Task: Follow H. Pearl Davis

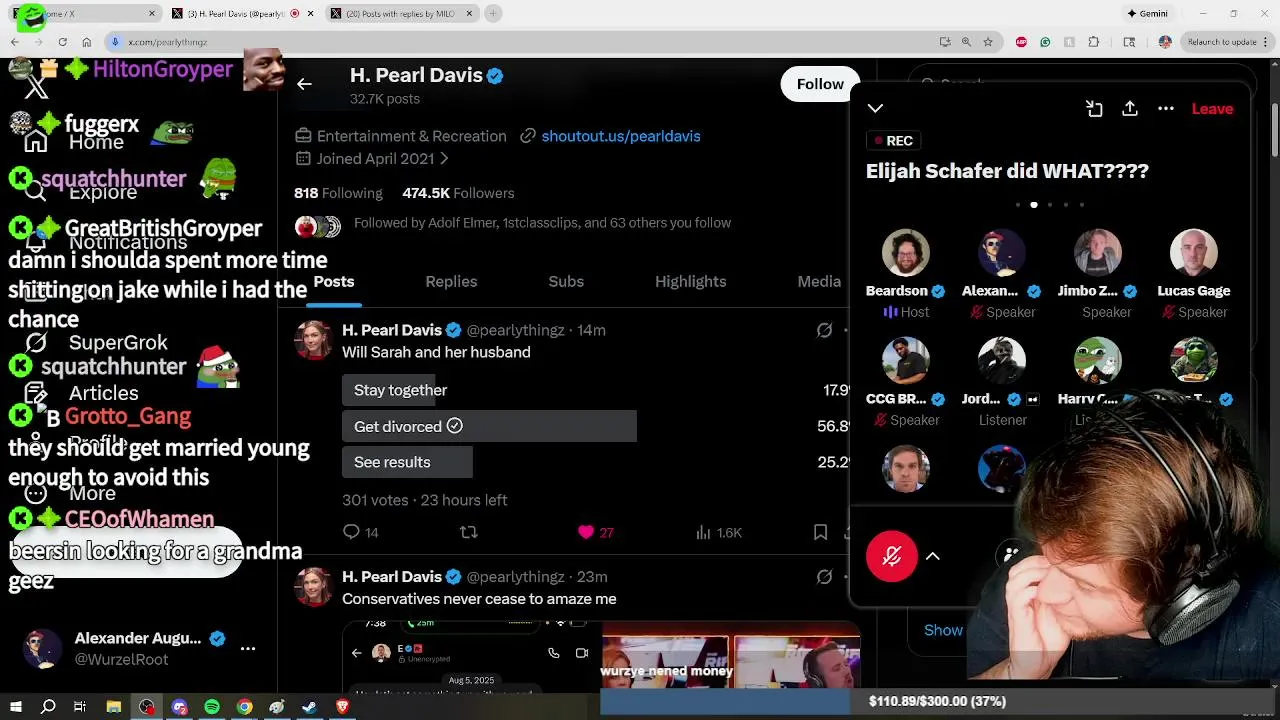Action: (820, 84)
